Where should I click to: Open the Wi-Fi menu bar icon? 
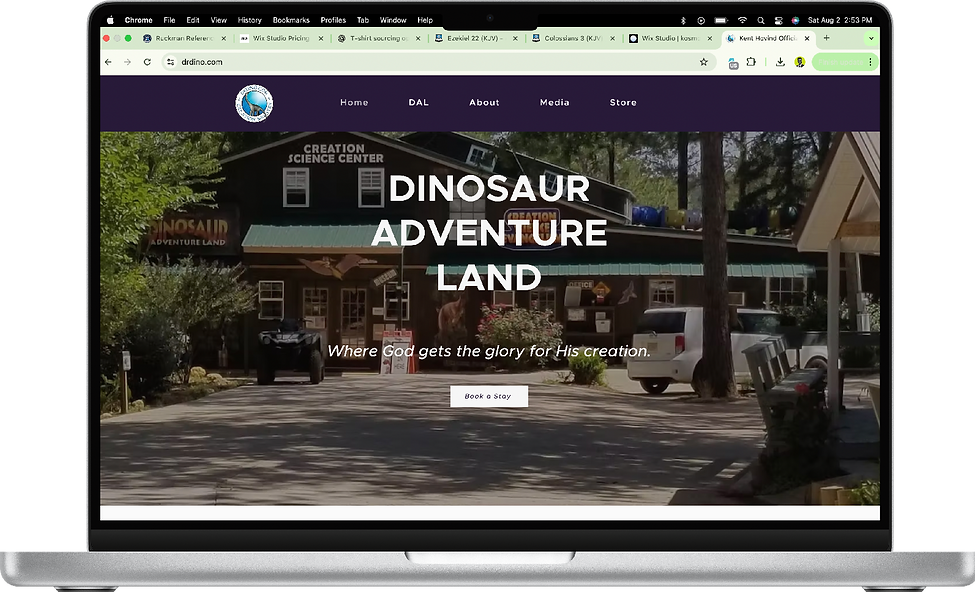(x=742, y=20)
